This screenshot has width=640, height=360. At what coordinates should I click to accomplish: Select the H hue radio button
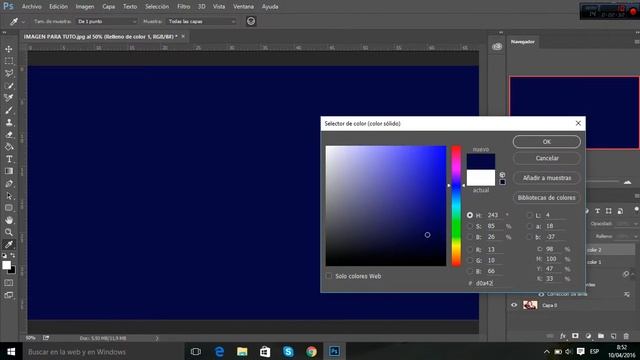click(x=470, y=215)
